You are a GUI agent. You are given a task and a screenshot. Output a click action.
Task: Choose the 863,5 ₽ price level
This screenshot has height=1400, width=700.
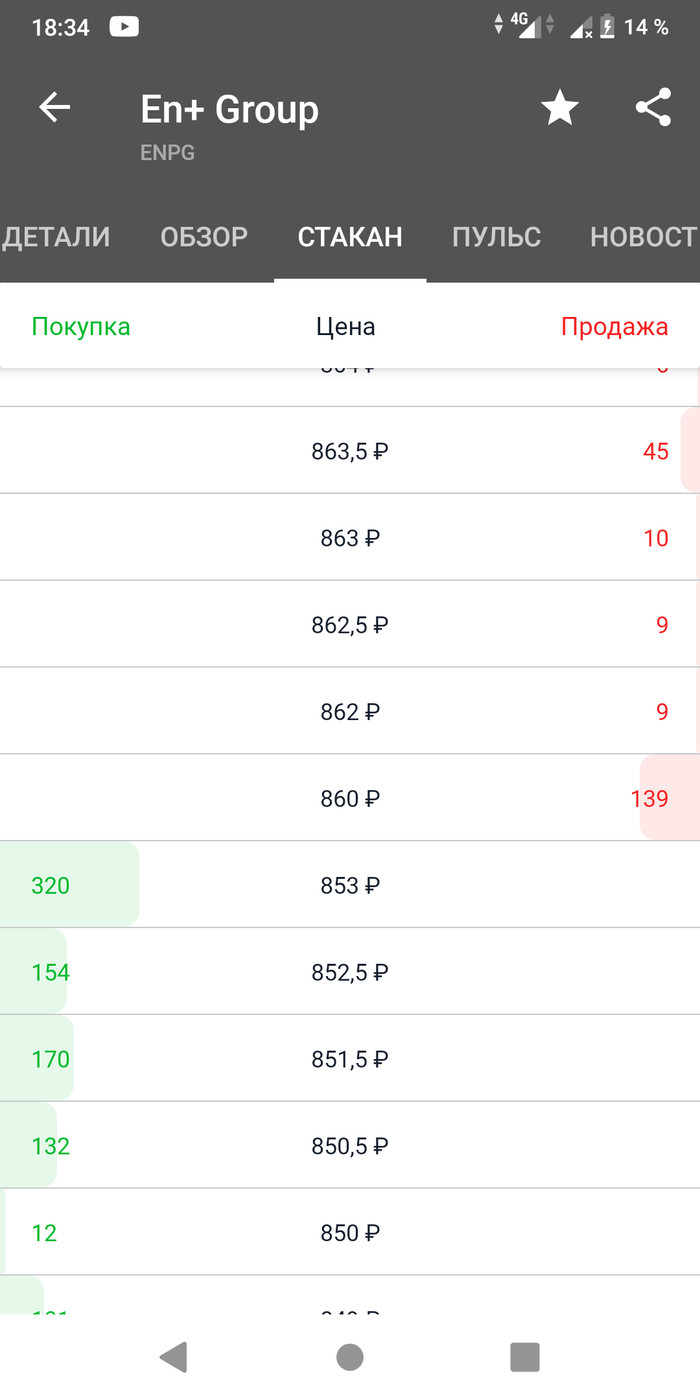click(x=350, y=451)
